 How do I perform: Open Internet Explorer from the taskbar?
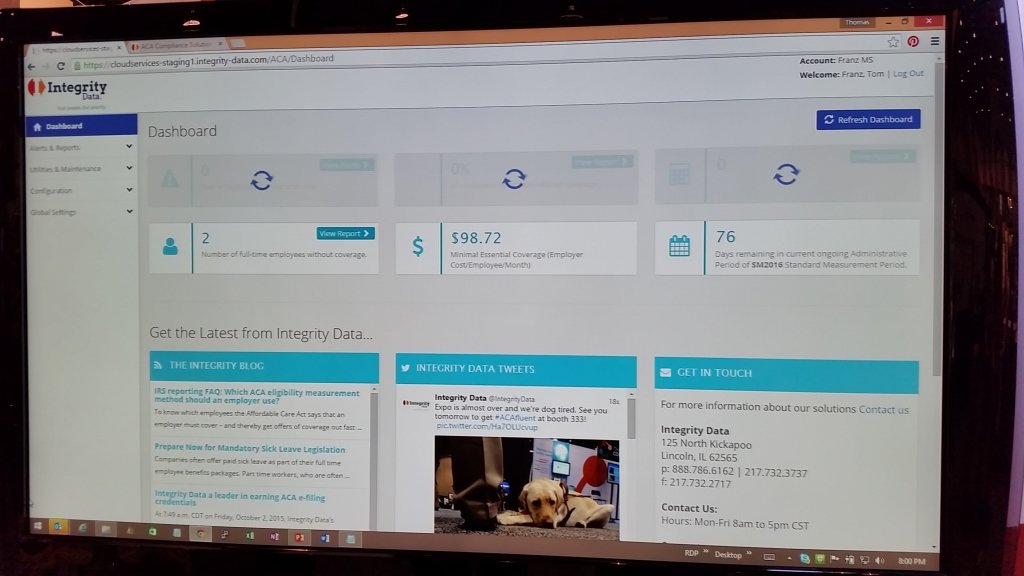[x=83, y=528]
